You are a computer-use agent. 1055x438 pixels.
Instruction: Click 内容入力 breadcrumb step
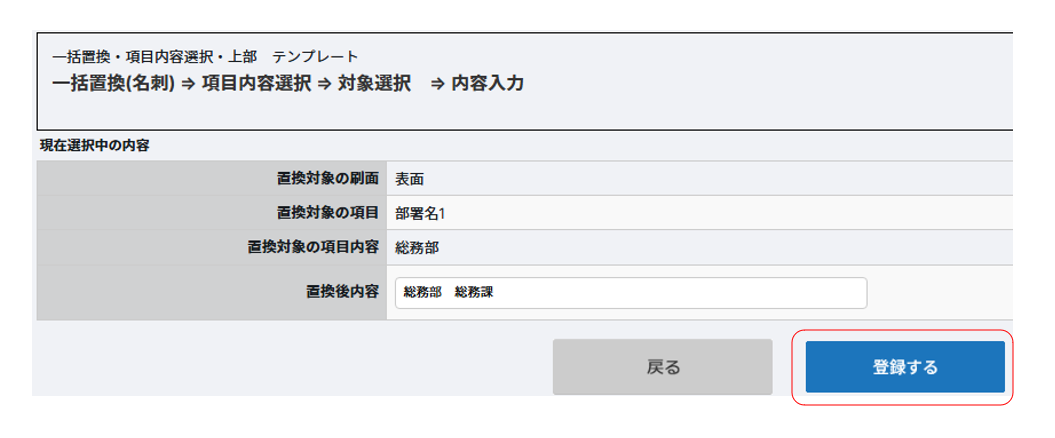[x=487, y=83]
